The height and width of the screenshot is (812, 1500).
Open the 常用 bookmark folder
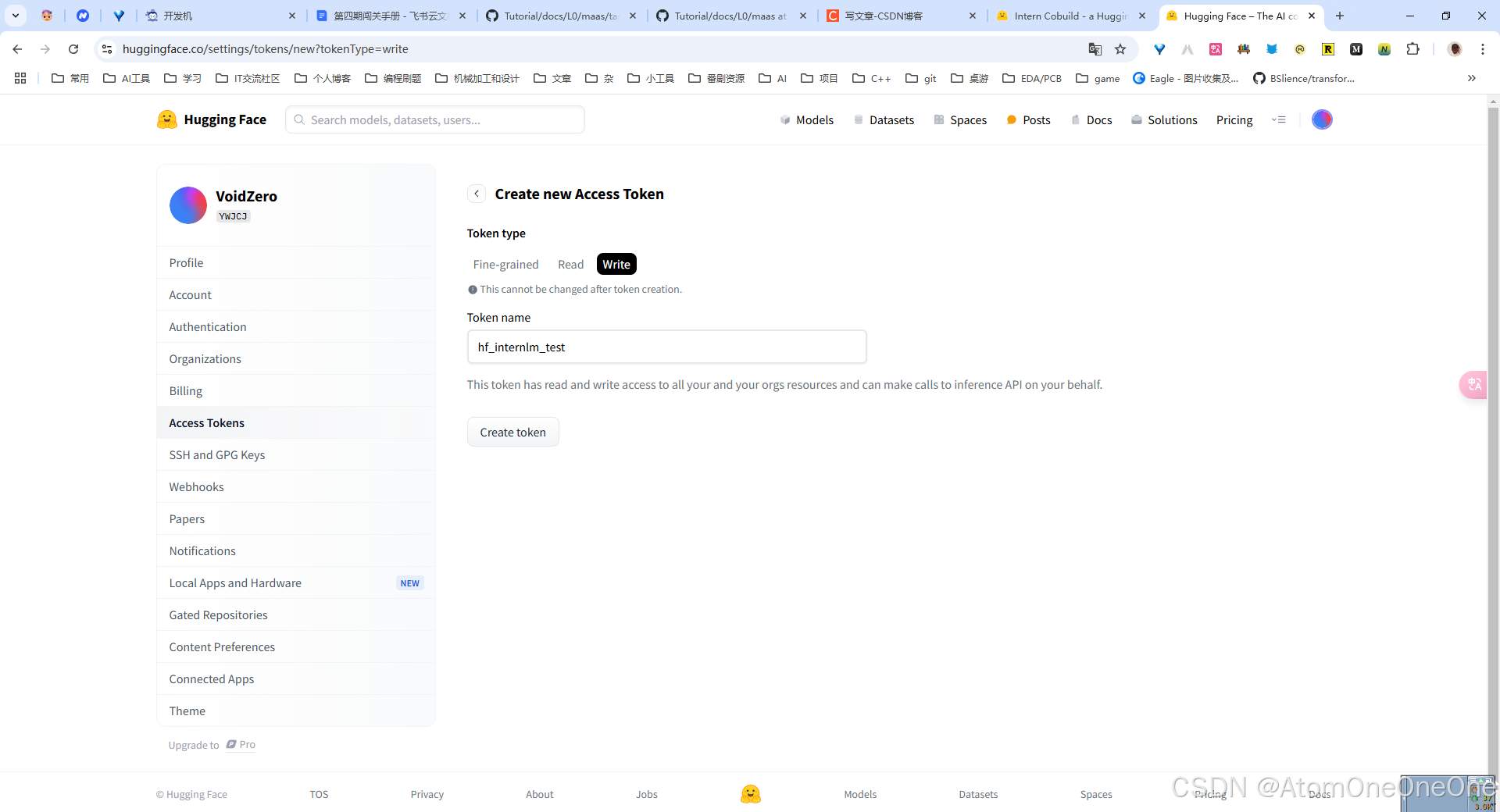click(x=70, y=78)
